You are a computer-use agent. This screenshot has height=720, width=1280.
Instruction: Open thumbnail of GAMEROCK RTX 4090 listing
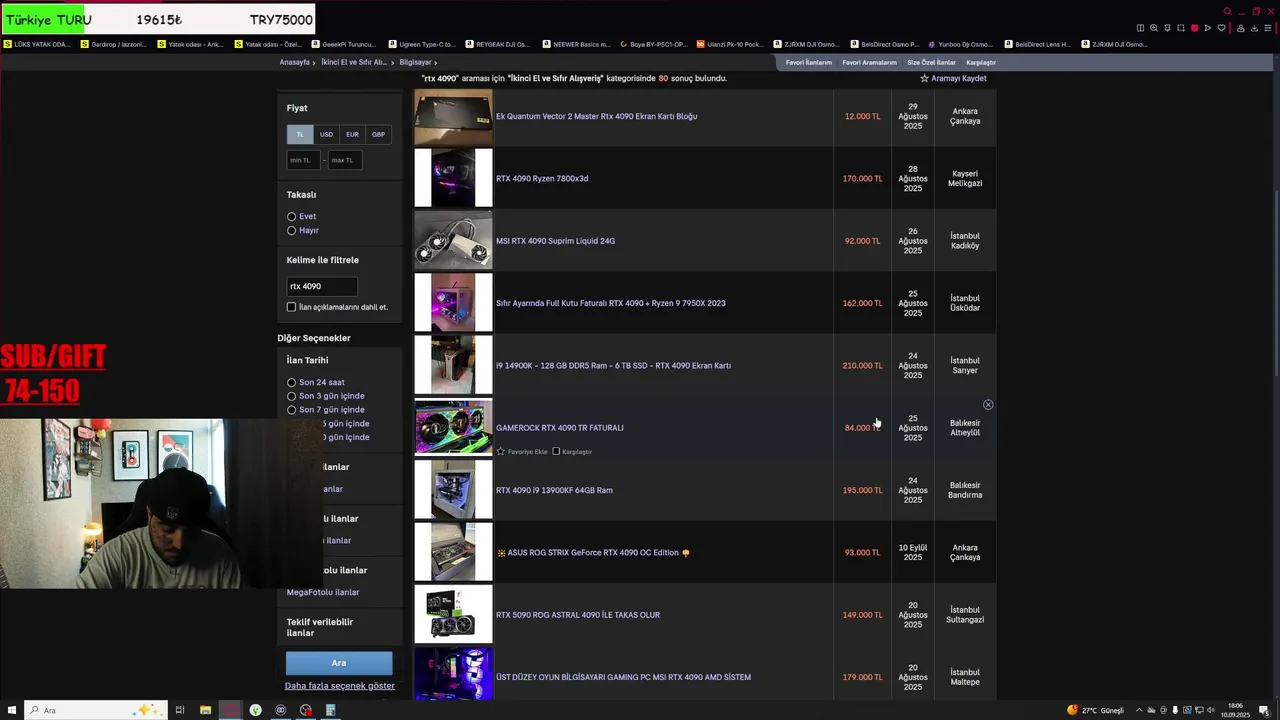tap(453, 428)
